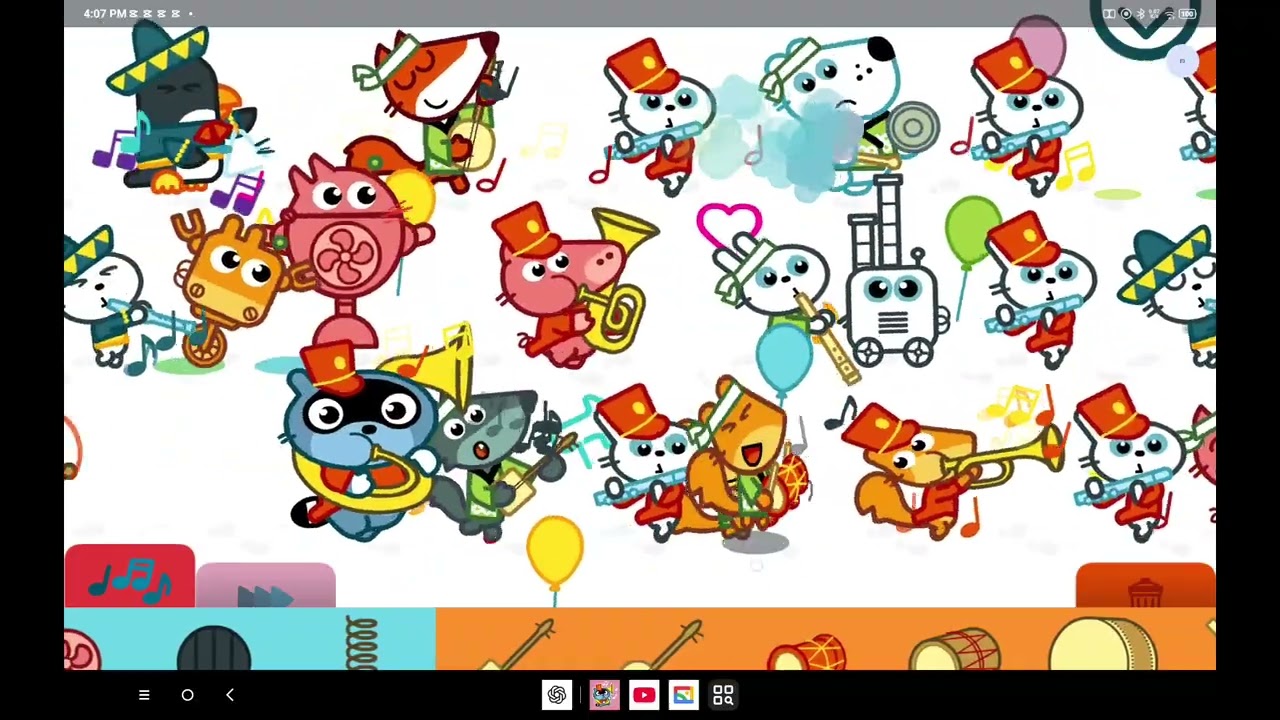
Task: Pick the large yellow bass drum
Action: pos(1103,645)
